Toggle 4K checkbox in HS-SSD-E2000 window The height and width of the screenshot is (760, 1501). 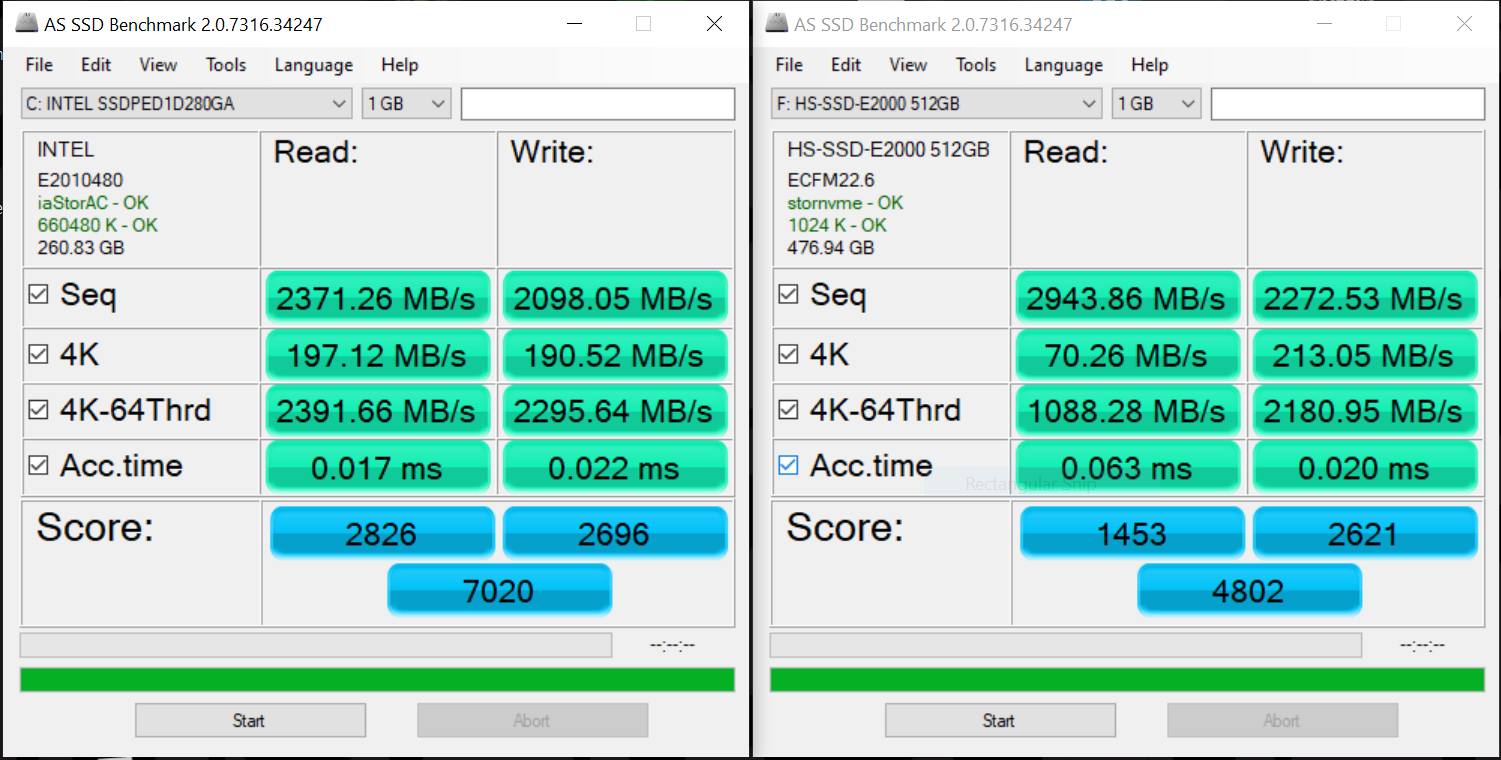(x=788, y=354)
